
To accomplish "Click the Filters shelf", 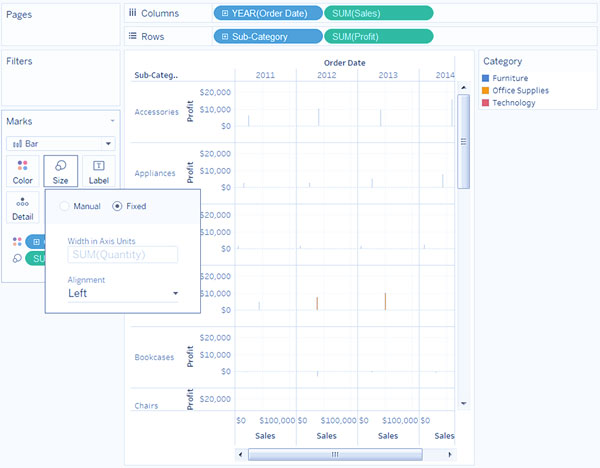I will (61, 78).
